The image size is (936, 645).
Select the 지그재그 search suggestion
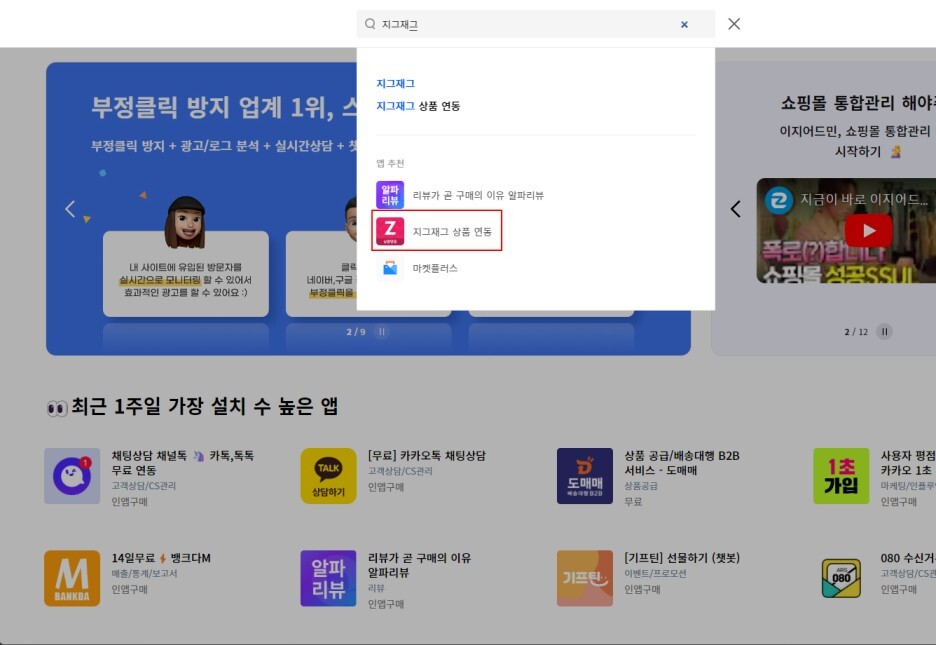tap(395, 84)
